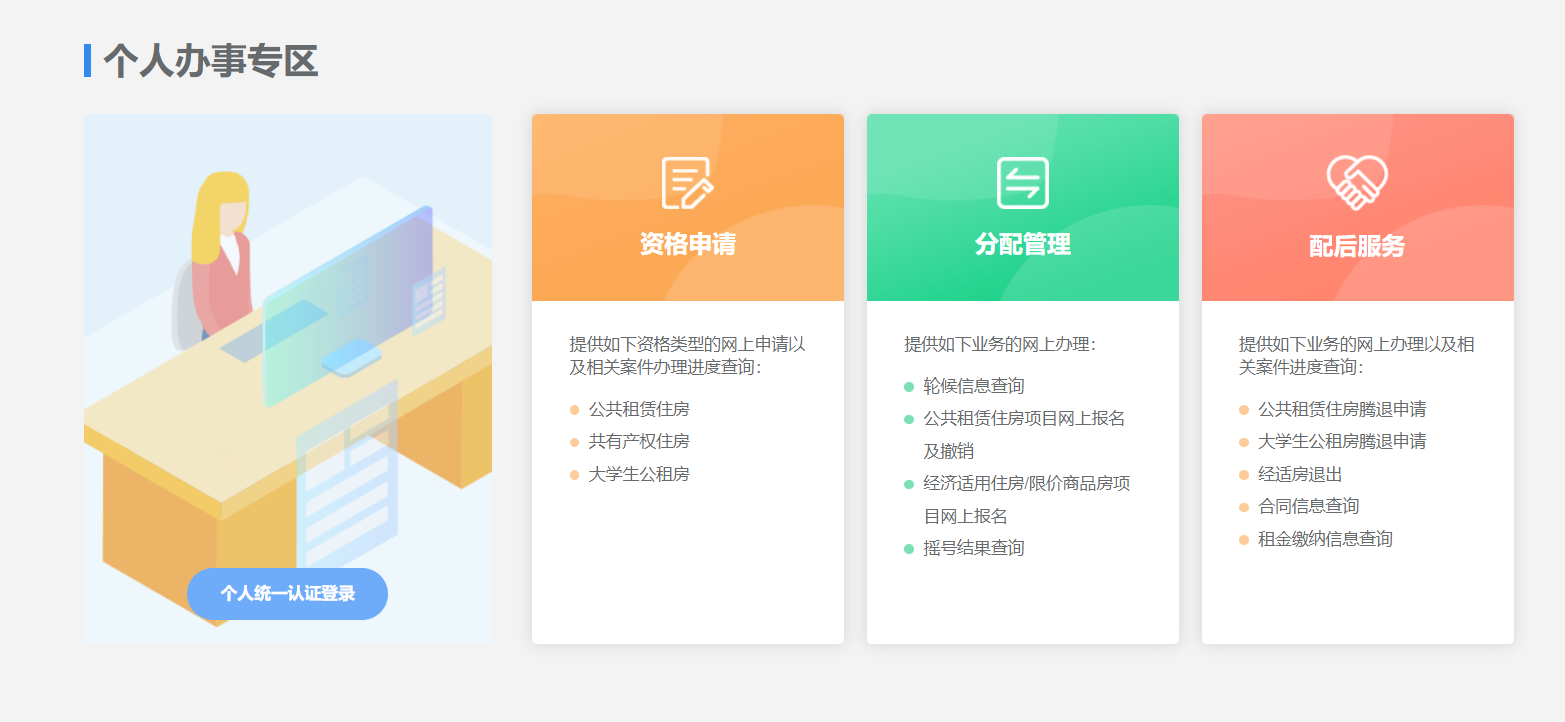Open the 分配管理 card heading

(1023, 244)
